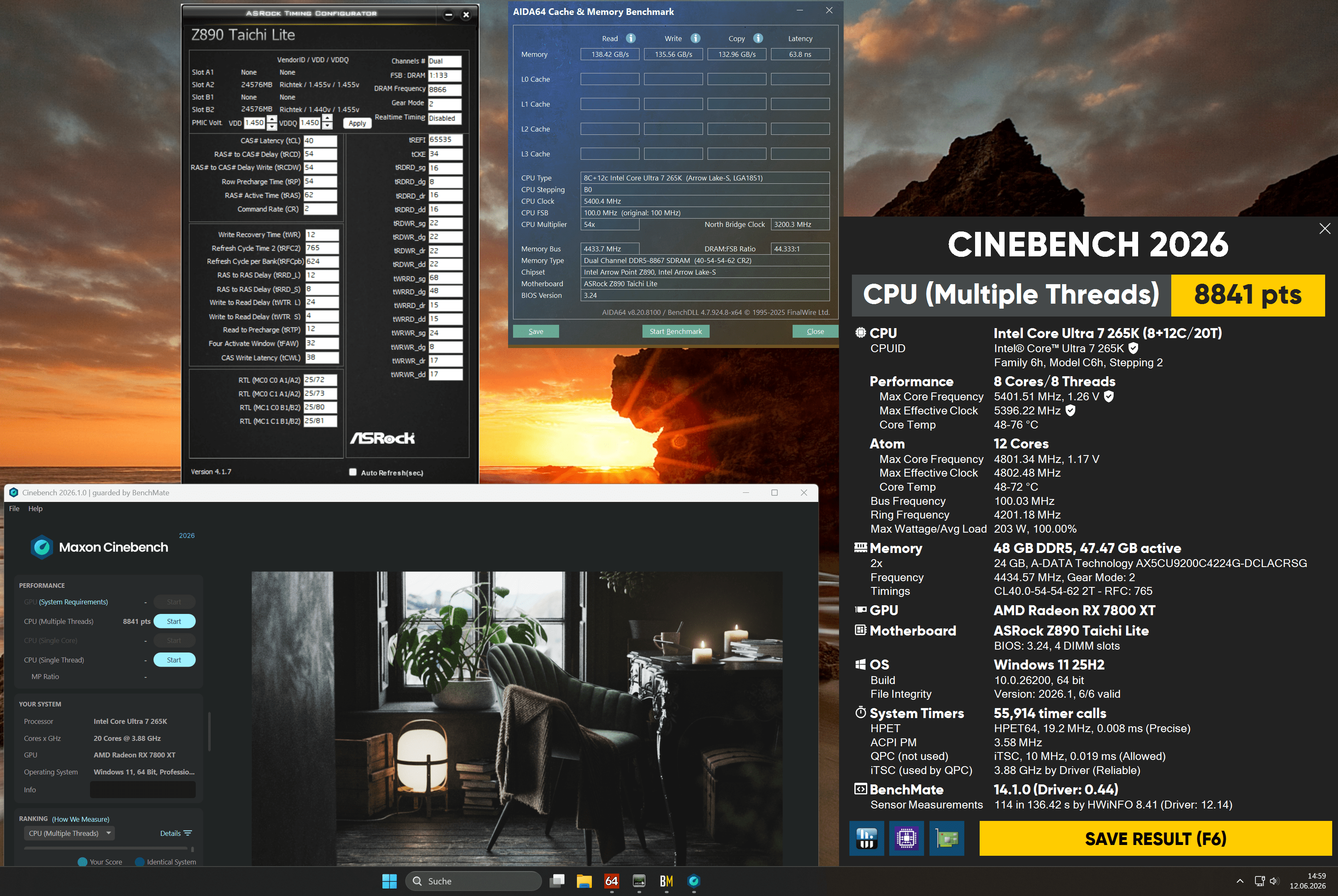Click the Maxon Cinebench logo icon
Viewport: 1338px width, 896px height.
[42, 547]
